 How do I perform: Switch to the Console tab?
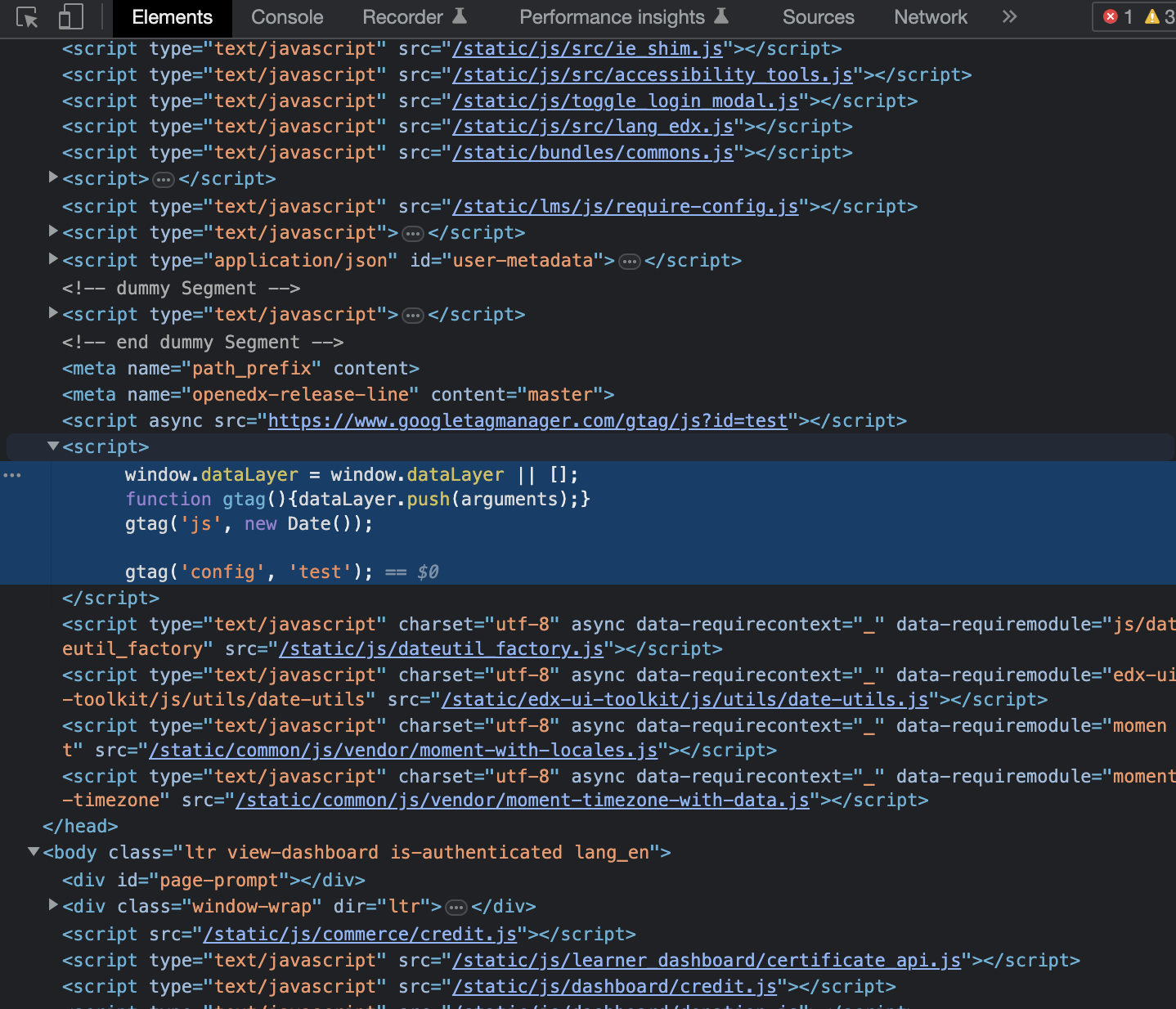coord(287,16)
